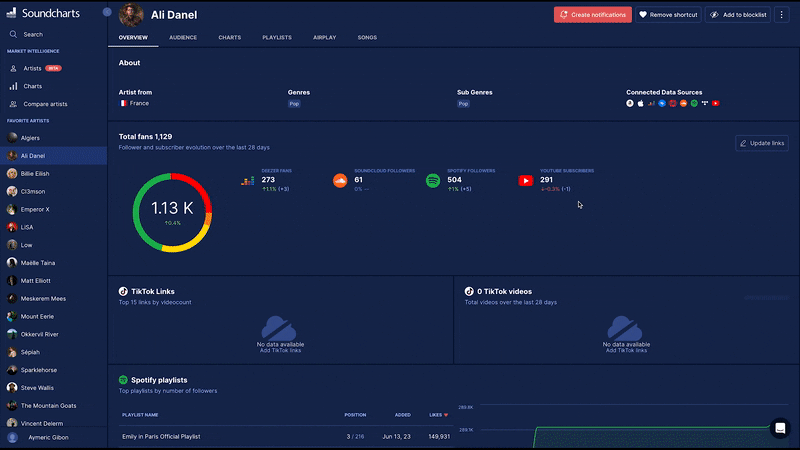Image resolution: width=800 pixels, height=450 pixels.
Task: Open the three-dot more options menu
Action: click(x=782, y=15)
